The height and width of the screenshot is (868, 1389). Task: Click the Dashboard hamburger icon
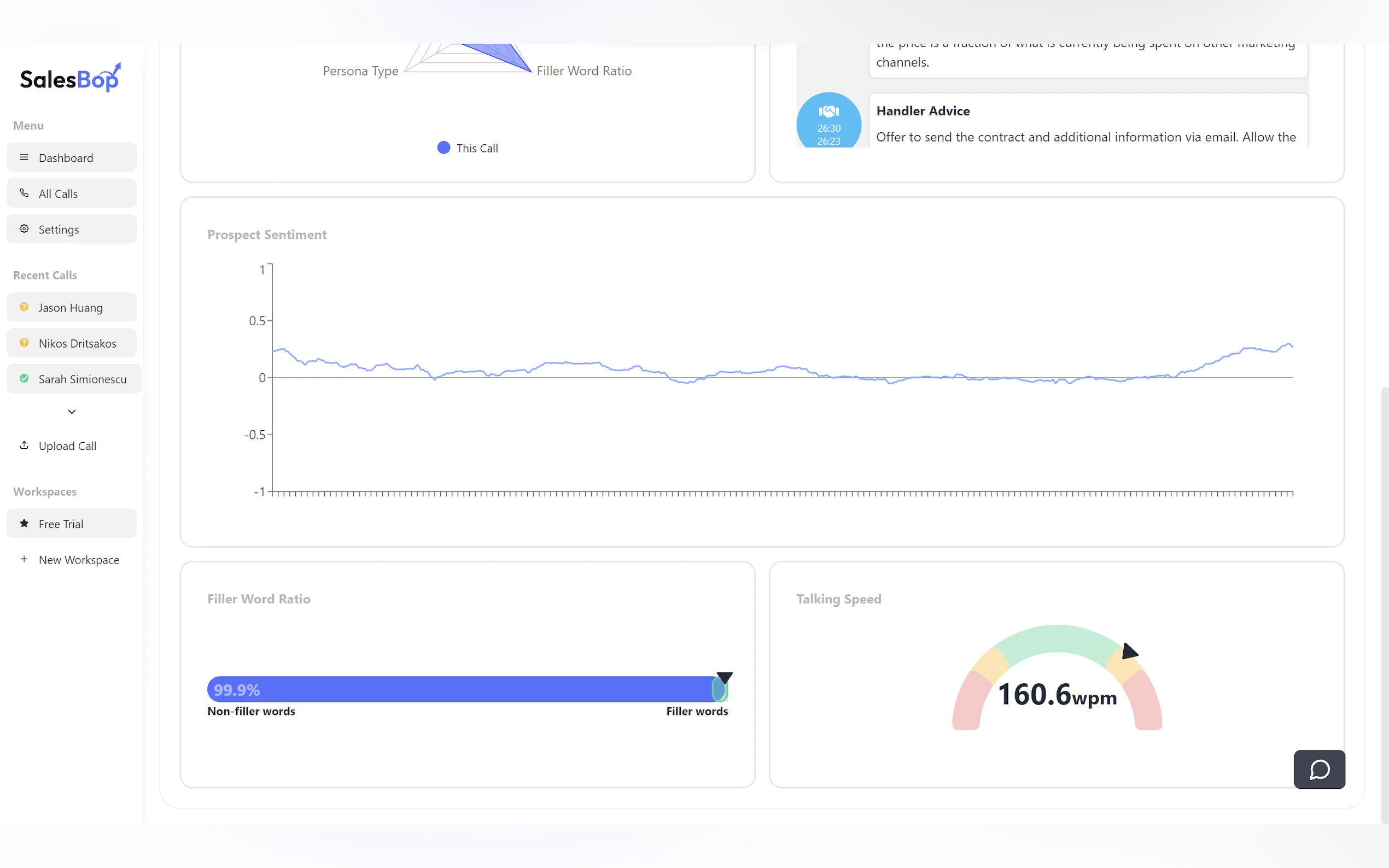click(24, 157)
